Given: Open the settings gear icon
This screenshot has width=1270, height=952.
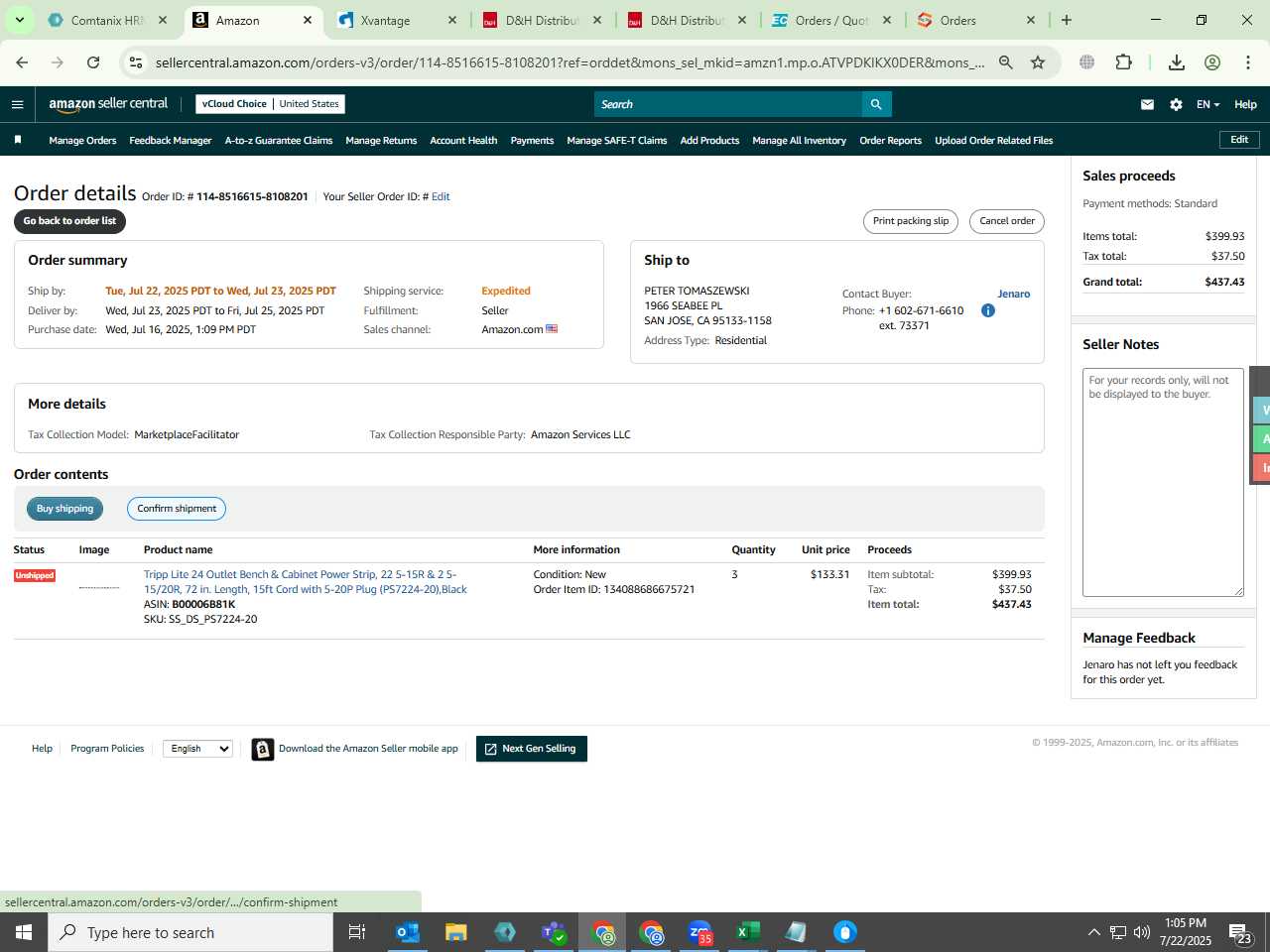Looking at the screenshot, I should click(1176, 104).
